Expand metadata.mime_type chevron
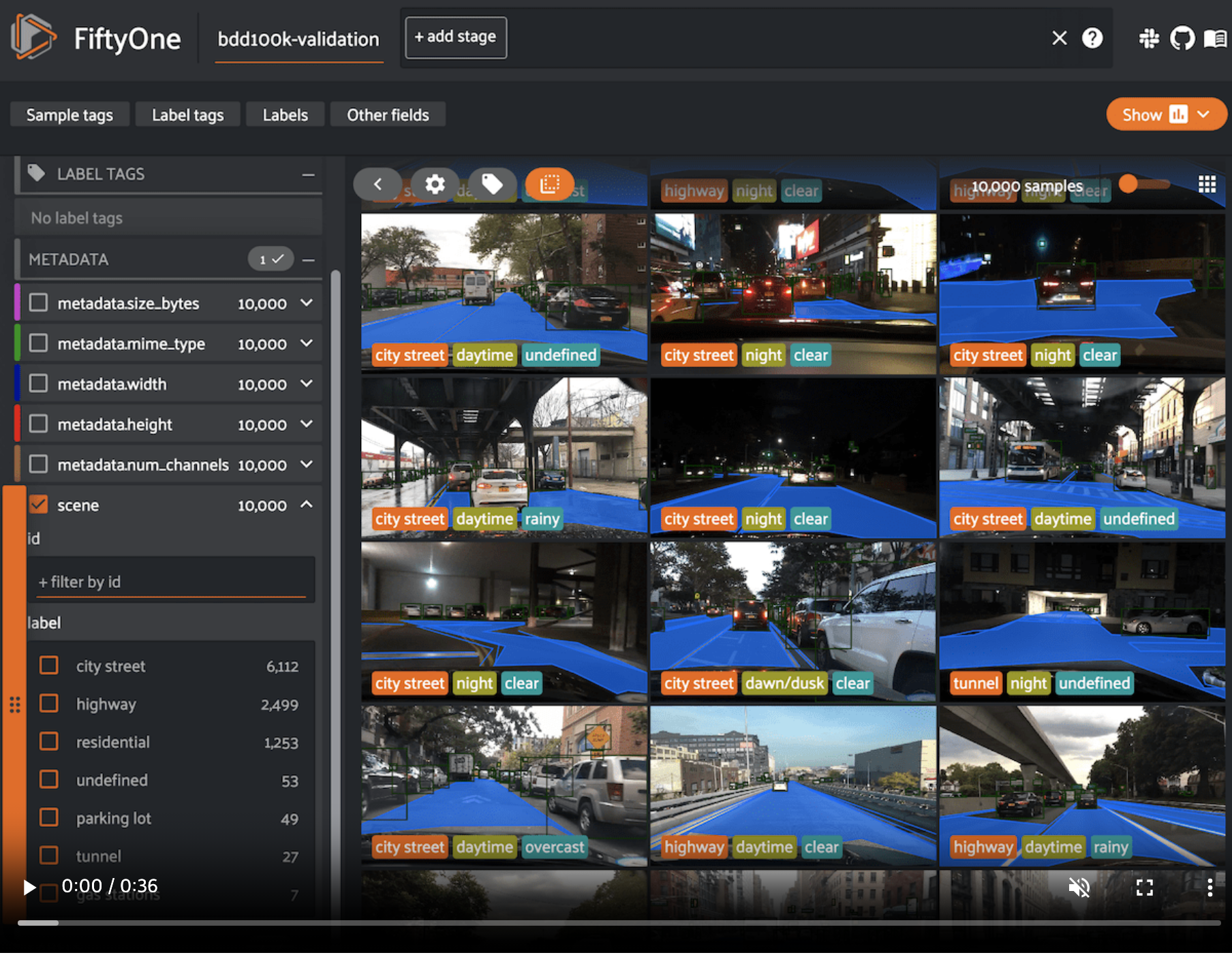The height and width of the screenshot is (955, 1232). click(307, 343)
